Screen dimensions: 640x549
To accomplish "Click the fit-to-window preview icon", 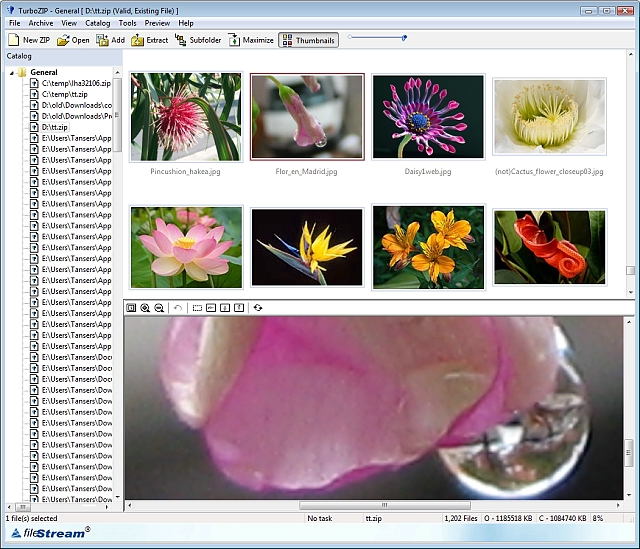I will coord(131,308).
